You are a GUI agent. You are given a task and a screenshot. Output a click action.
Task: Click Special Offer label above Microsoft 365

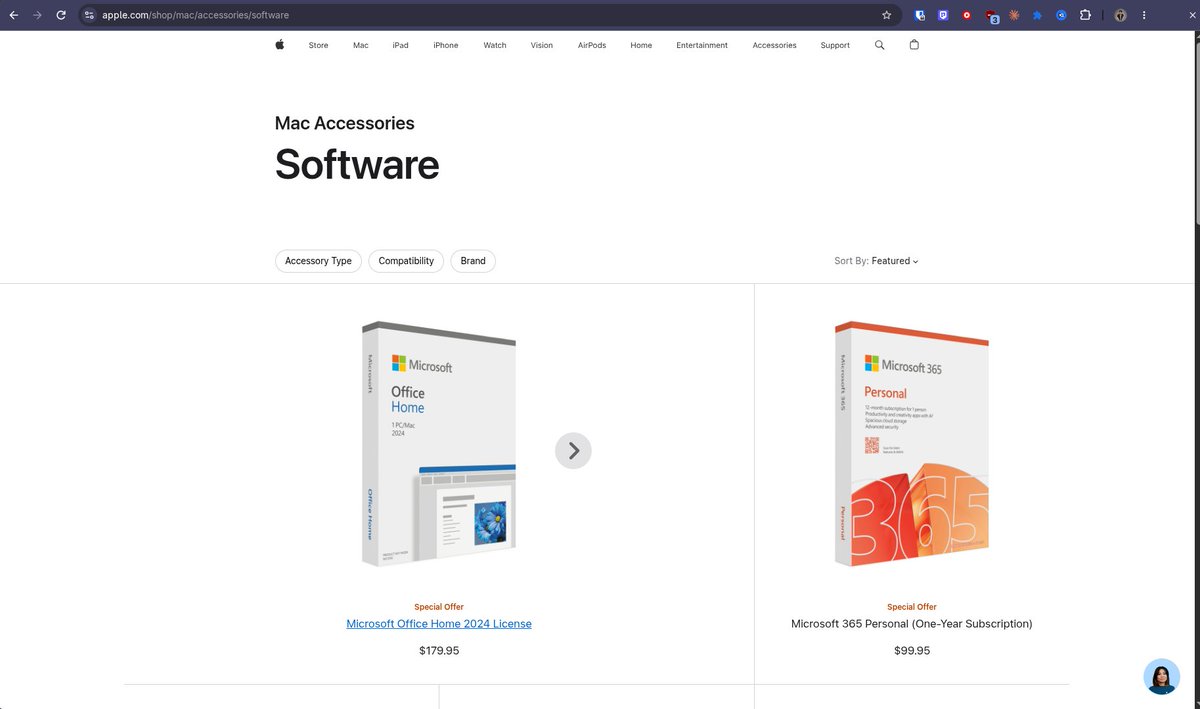point(912,607)
